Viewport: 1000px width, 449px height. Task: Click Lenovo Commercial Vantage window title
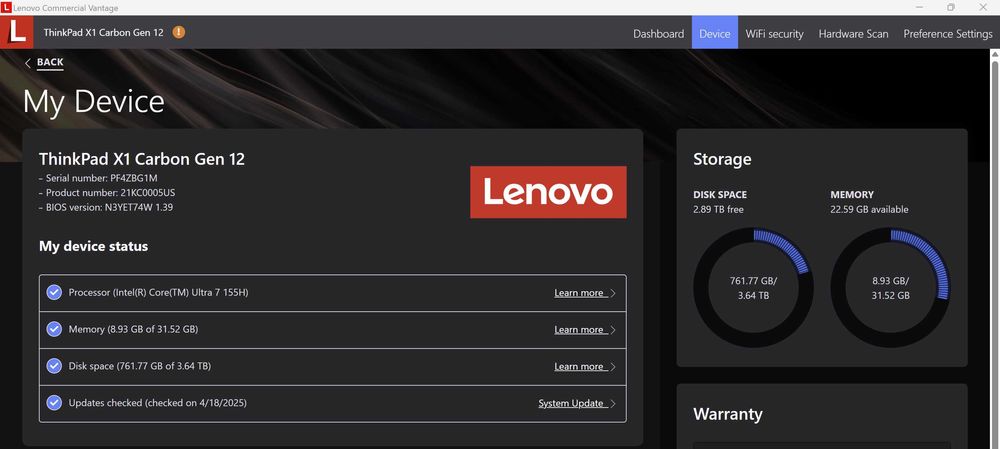[x=65, y=8]
